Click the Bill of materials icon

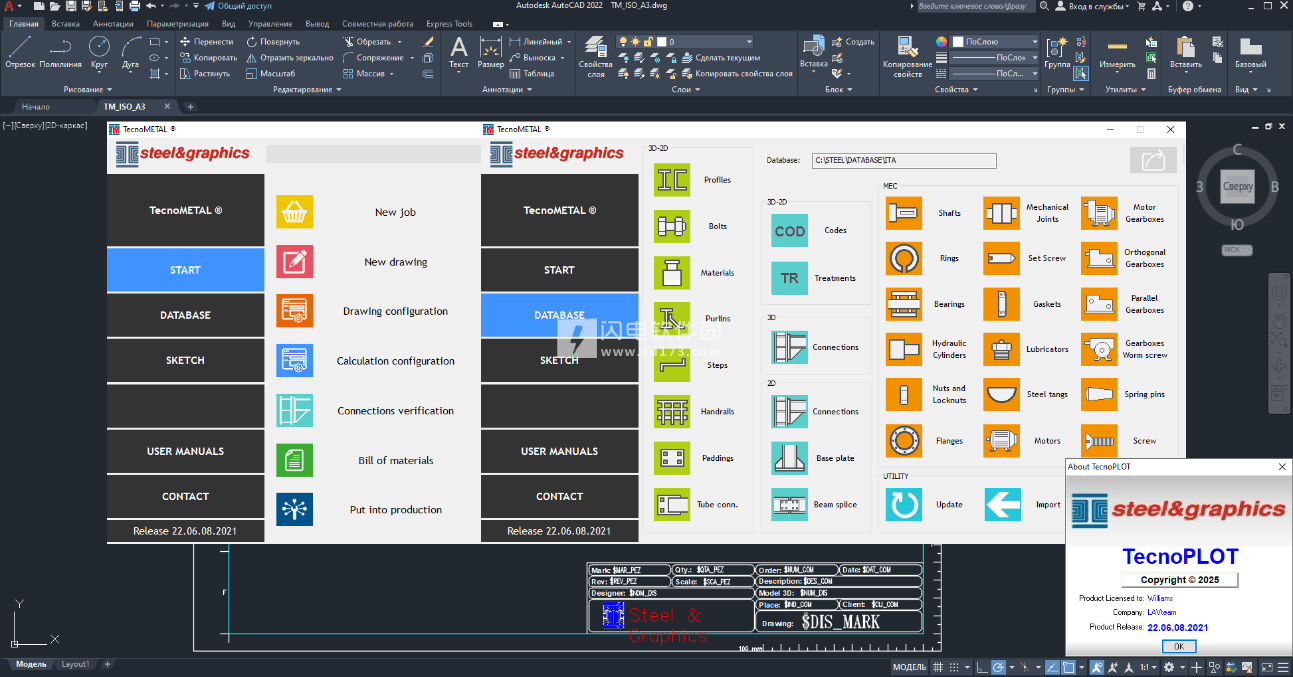point(294,460)
